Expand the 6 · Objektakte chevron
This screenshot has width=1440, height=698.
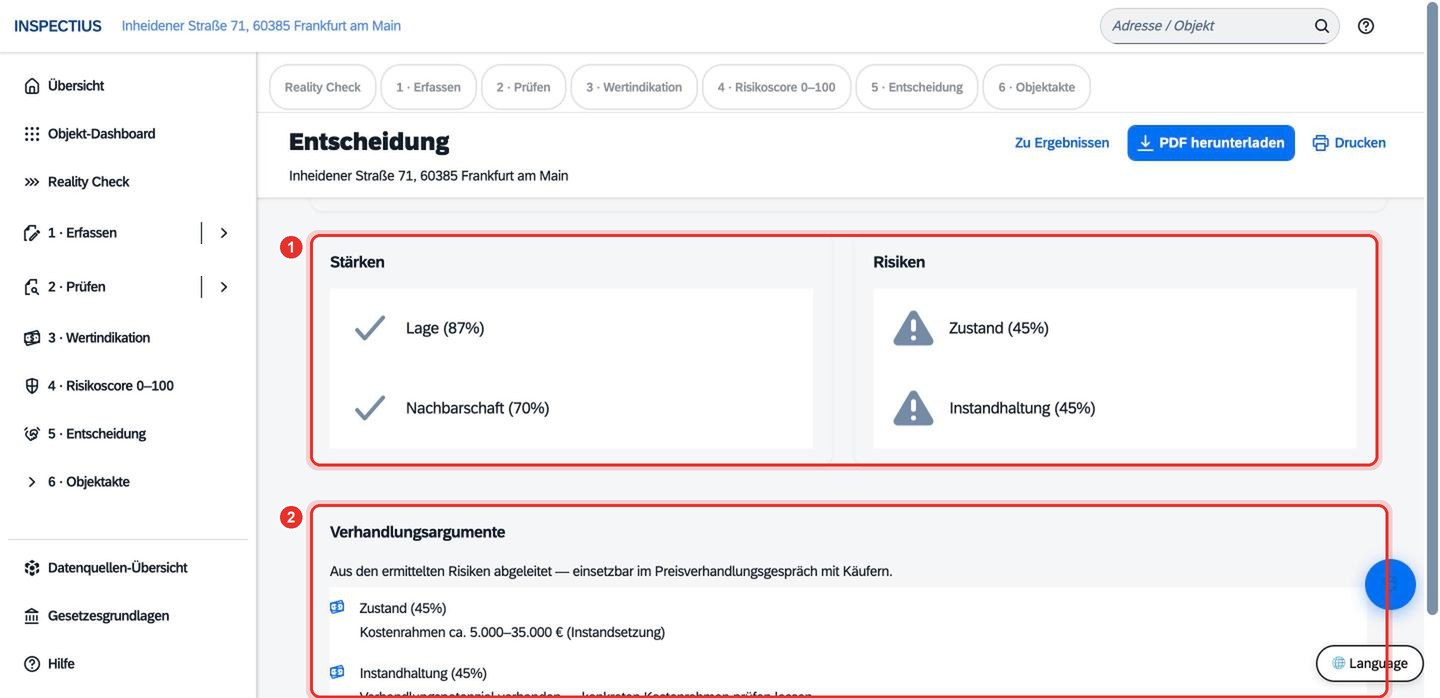point(32,482)
